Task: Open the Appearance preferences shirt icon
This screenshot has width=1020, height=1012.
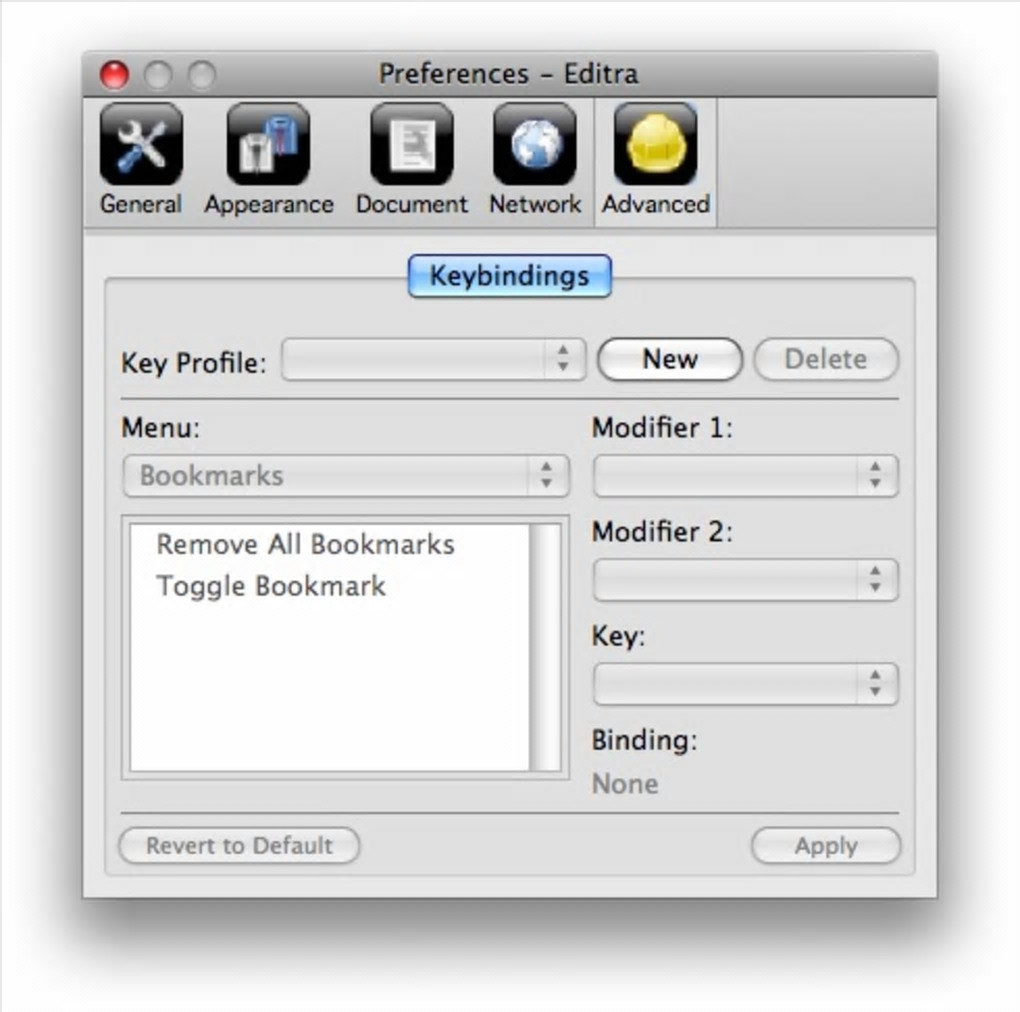Action: click(268, 144)
